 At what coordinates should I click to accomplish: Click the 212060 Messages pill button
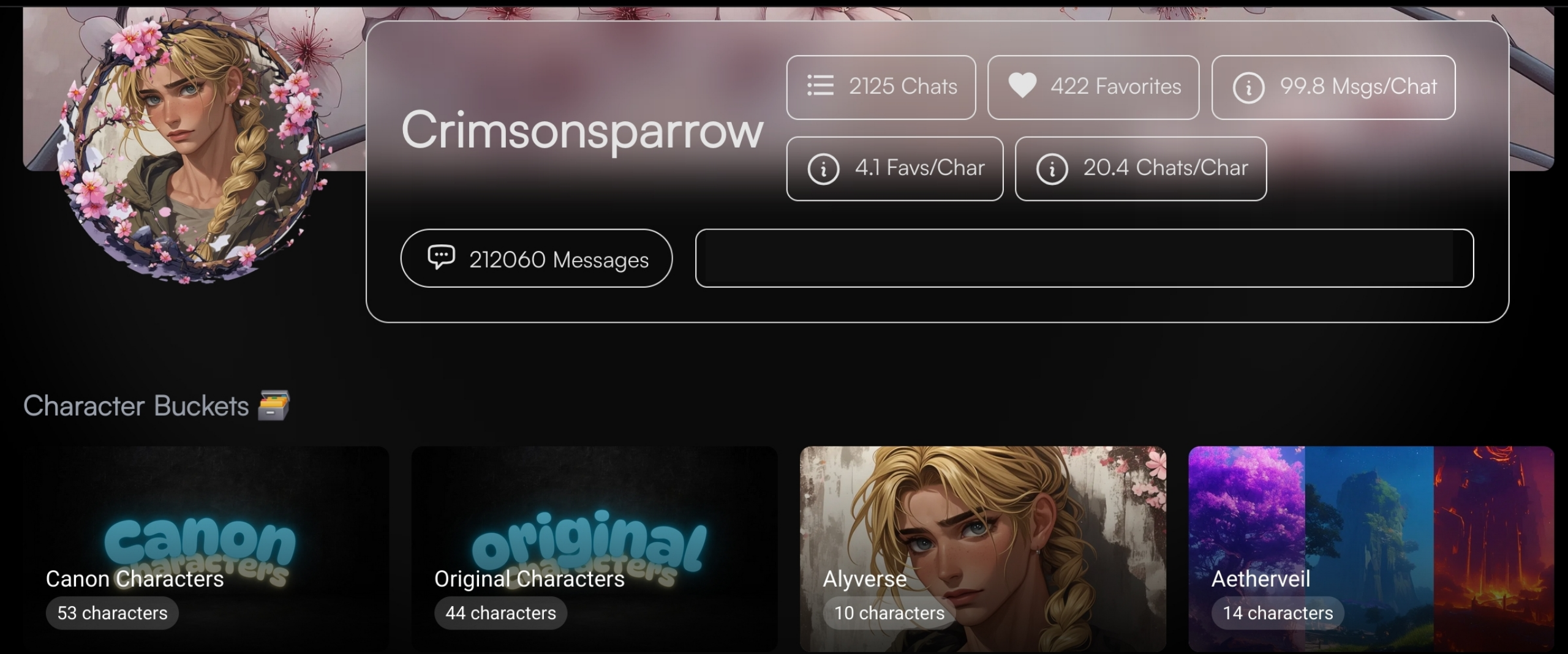536,258
